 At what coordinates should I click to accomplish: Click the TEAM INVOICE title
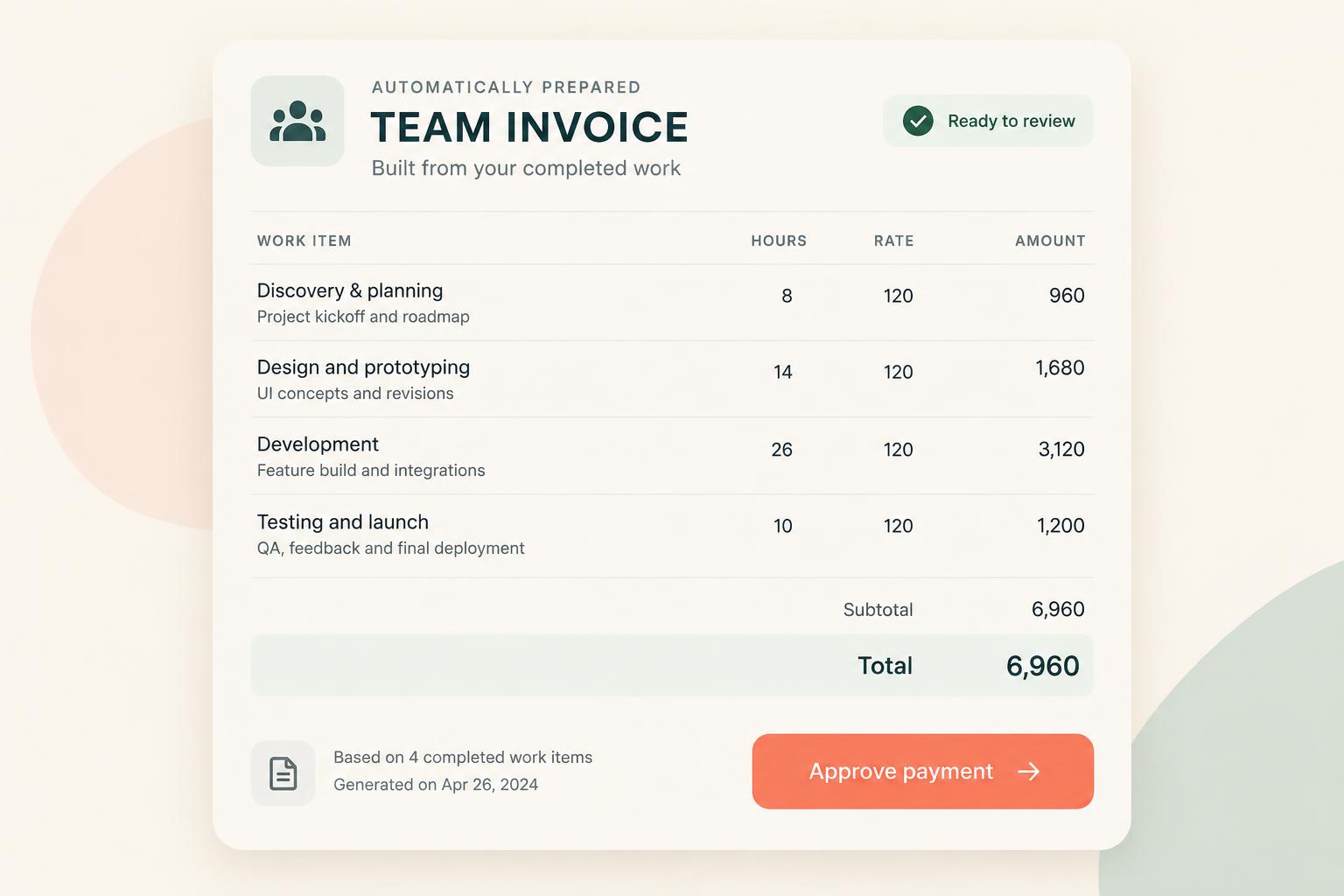[529, 127]
